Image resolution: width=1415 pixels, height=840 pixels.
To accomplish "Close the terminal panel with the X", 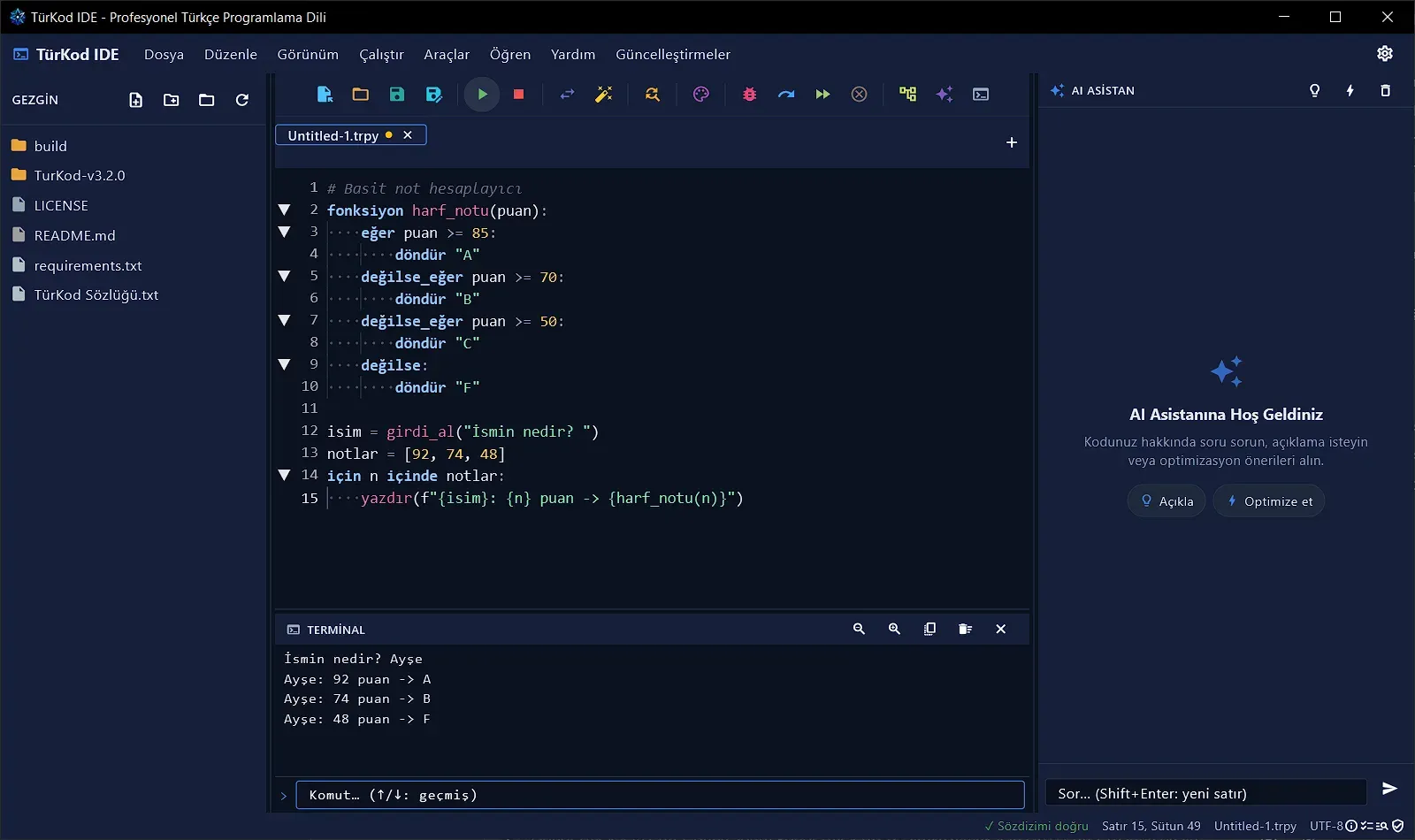I will (1001, 629).
